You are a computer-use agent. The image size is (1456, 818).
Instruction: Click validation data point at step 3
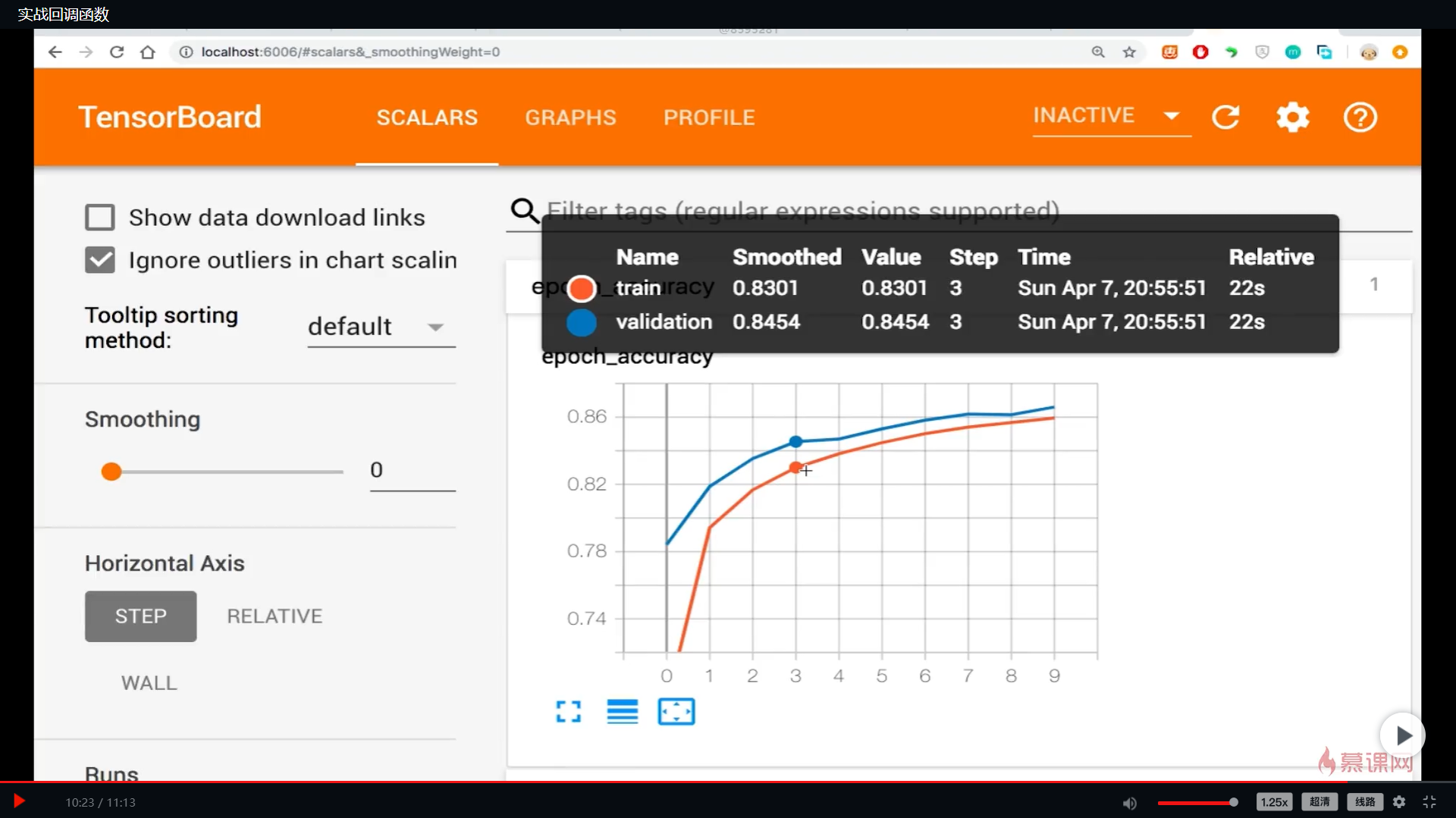[795, 441]
